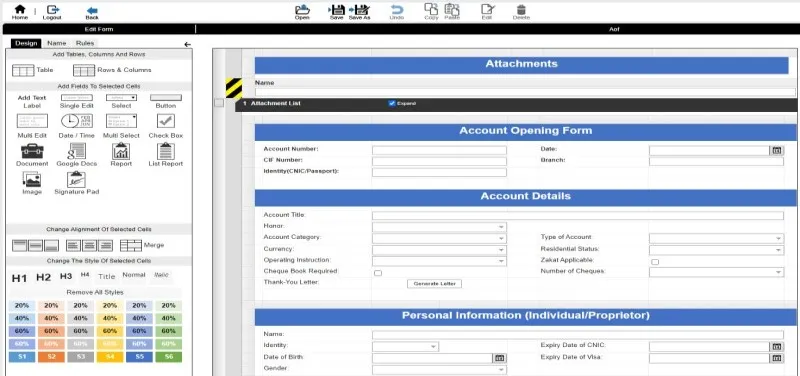This screenshot has height=376, width=800.
Task: Click the Account Number input field
Action: pos(439,150)
